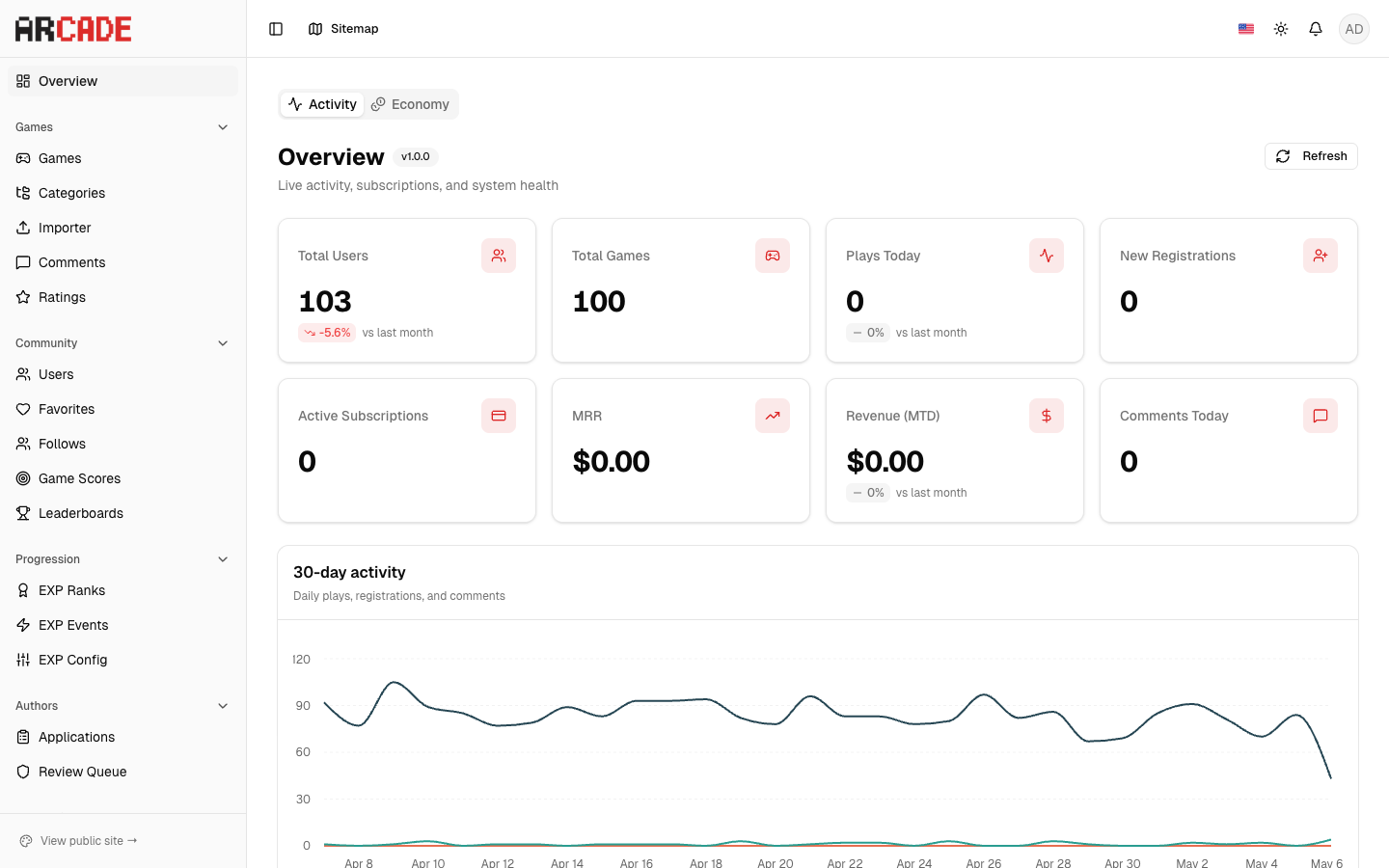Open the AD user avatar menu
The height and width of the screenshot is (868, 1389).
pos(1354,29)
